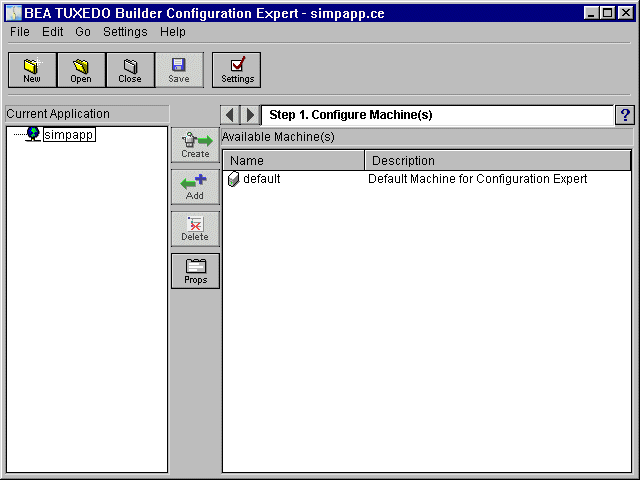Click 'Default Machine for Configuration Expert' description
640x480 pixels.
(x=478, y=179)
